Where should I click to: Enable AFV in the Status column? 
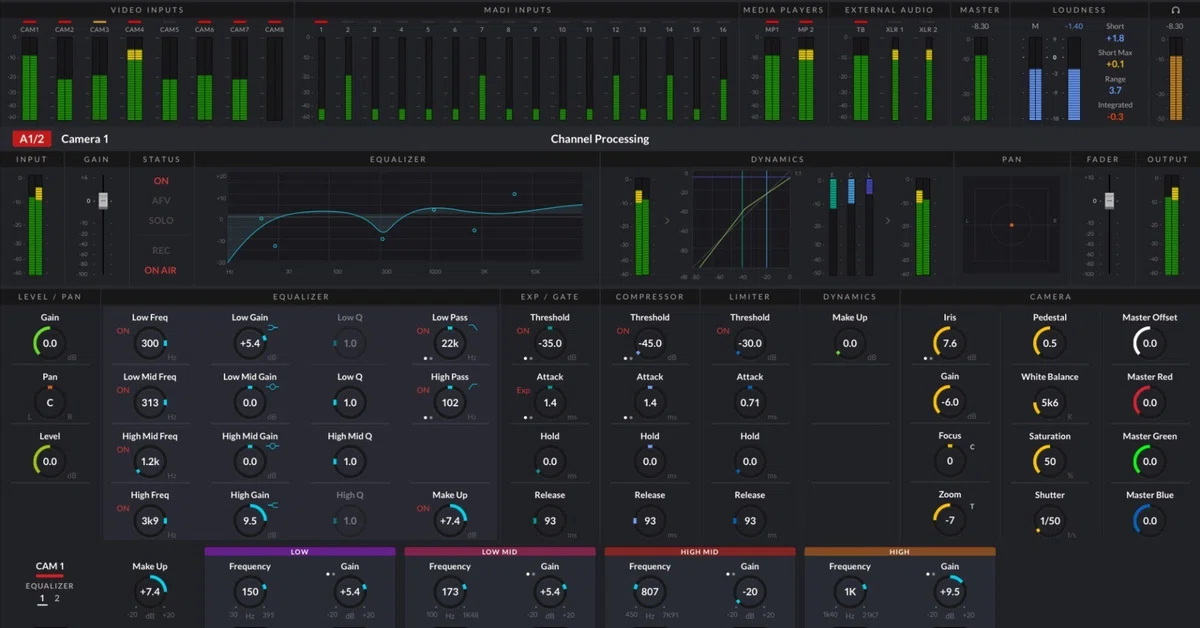point(161,201)
